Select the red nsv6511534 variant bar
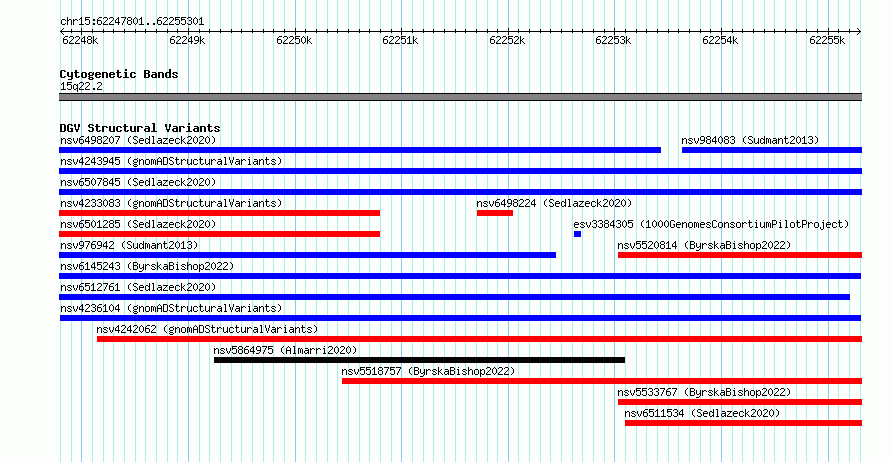The height and width of the screenshot is (462, 890). [x=744, y=423]
